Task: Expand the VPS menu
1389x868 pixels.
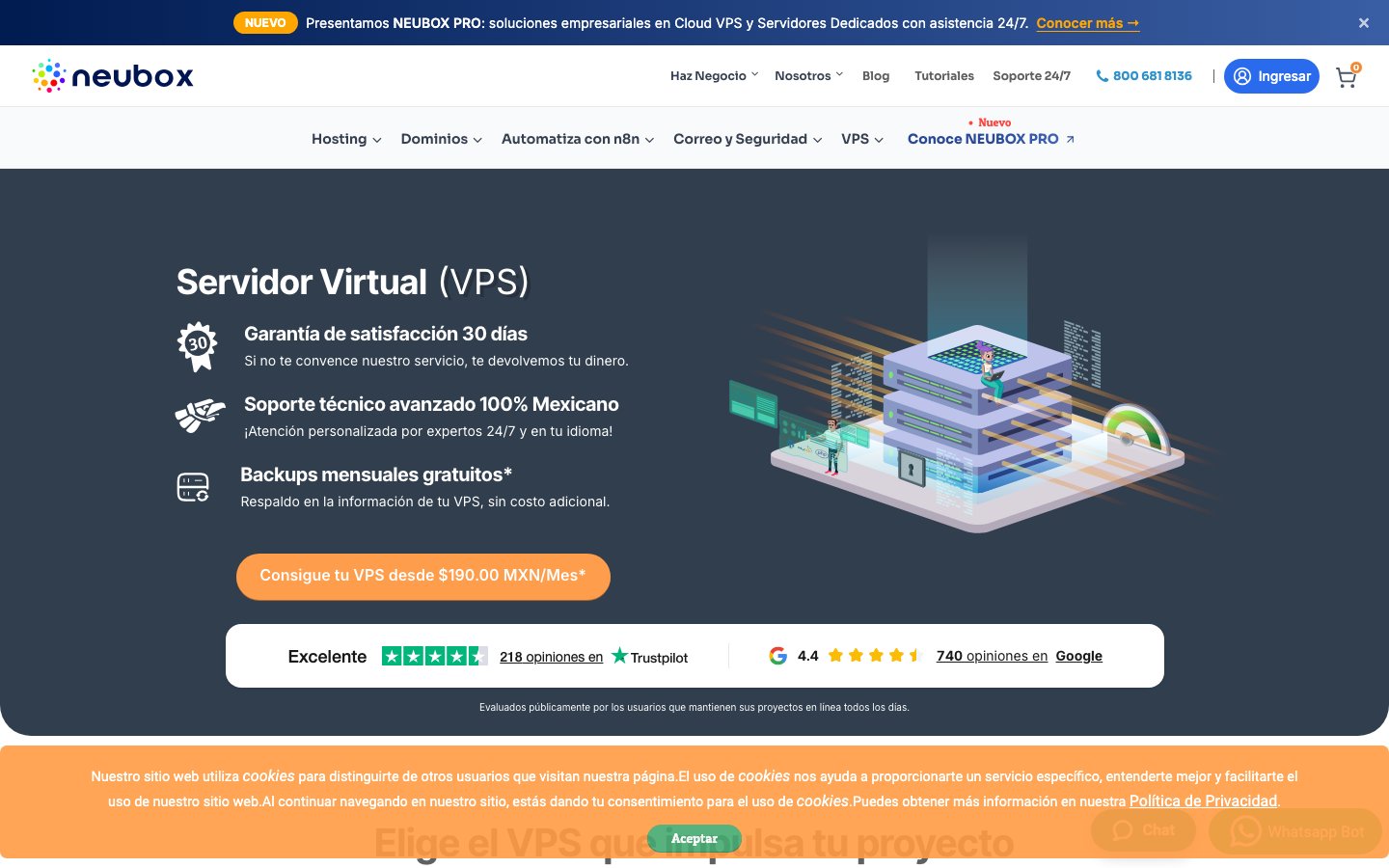Action: [x=862, y=139]
